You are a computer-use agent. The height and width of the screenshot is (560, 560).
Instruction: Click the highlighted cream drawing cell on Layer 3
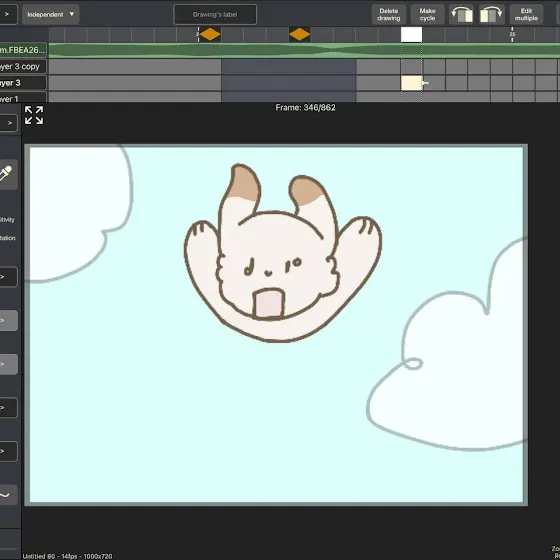point(411,83)
